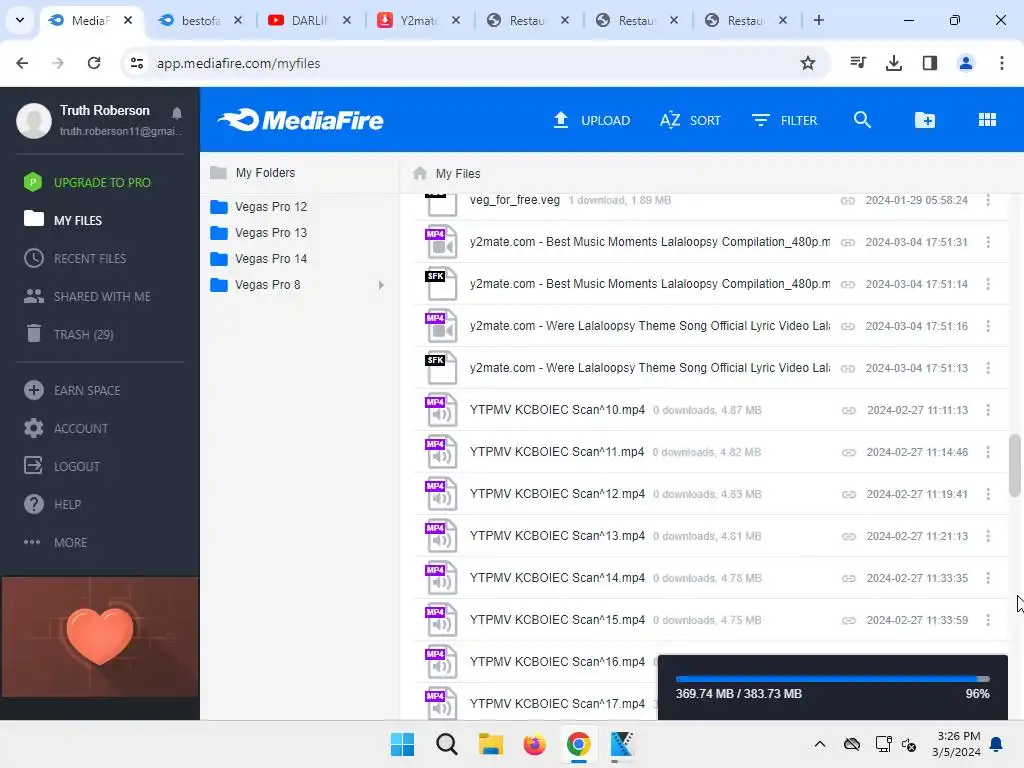The image size is (1024, 768).
Task: Copy share link for YTPMV KCBOIEC Scan^10.mp4
Action: [x=848, y=410]
